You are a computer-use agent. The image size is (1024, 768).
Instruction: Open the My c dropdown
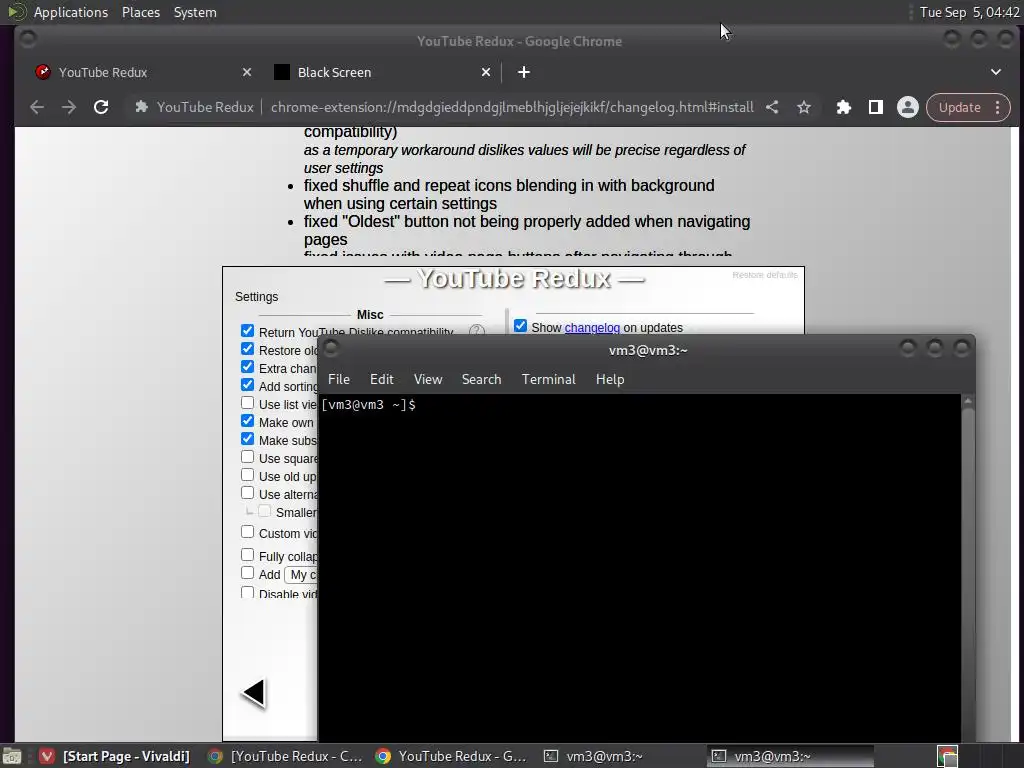(x=301, y=575)
